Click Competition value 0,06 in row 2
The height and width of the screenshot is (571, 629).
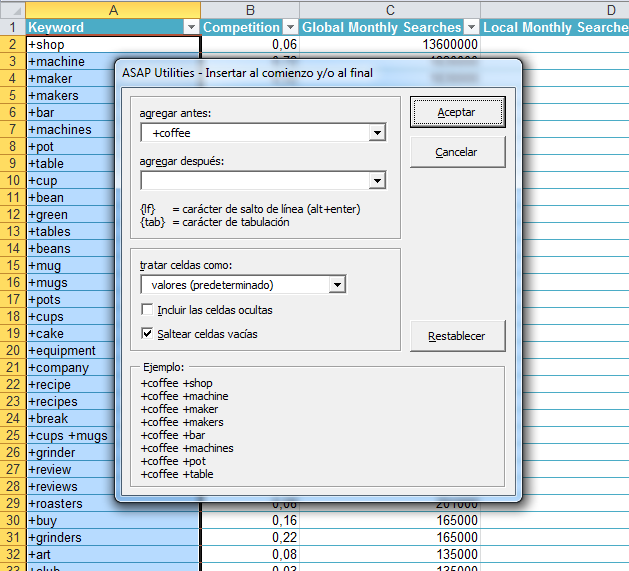[250, 44]
